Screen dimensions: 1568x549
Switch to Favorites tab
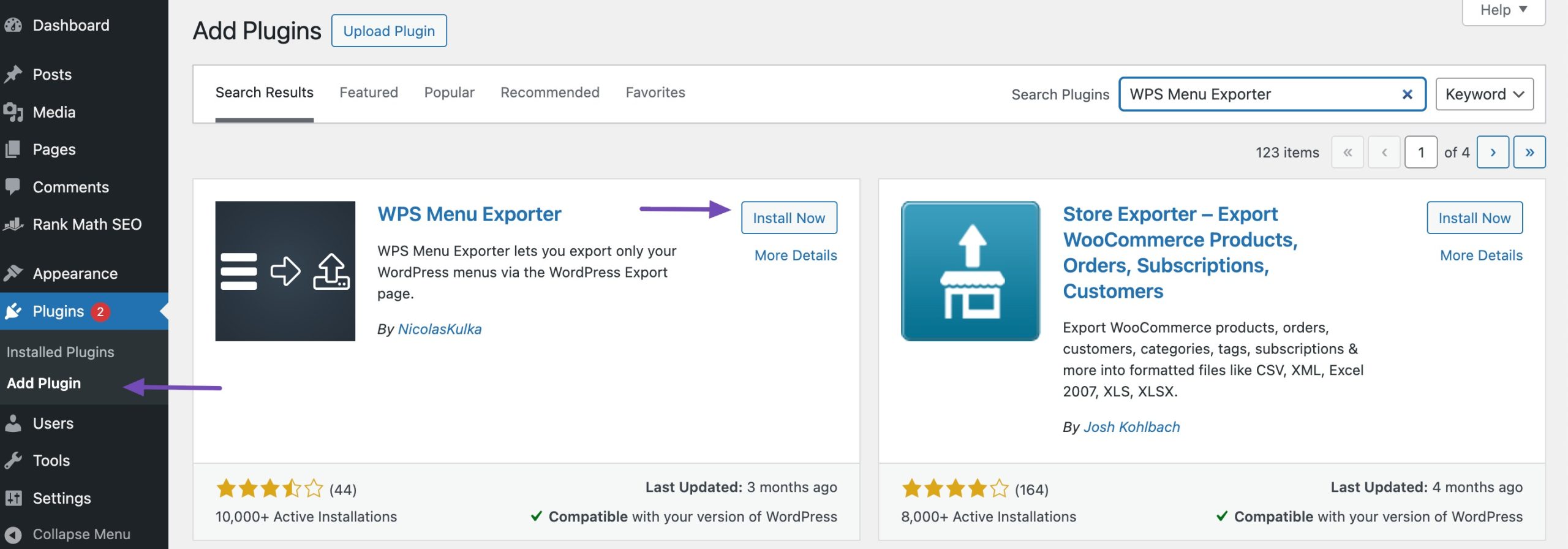click(x=655, y=93)
